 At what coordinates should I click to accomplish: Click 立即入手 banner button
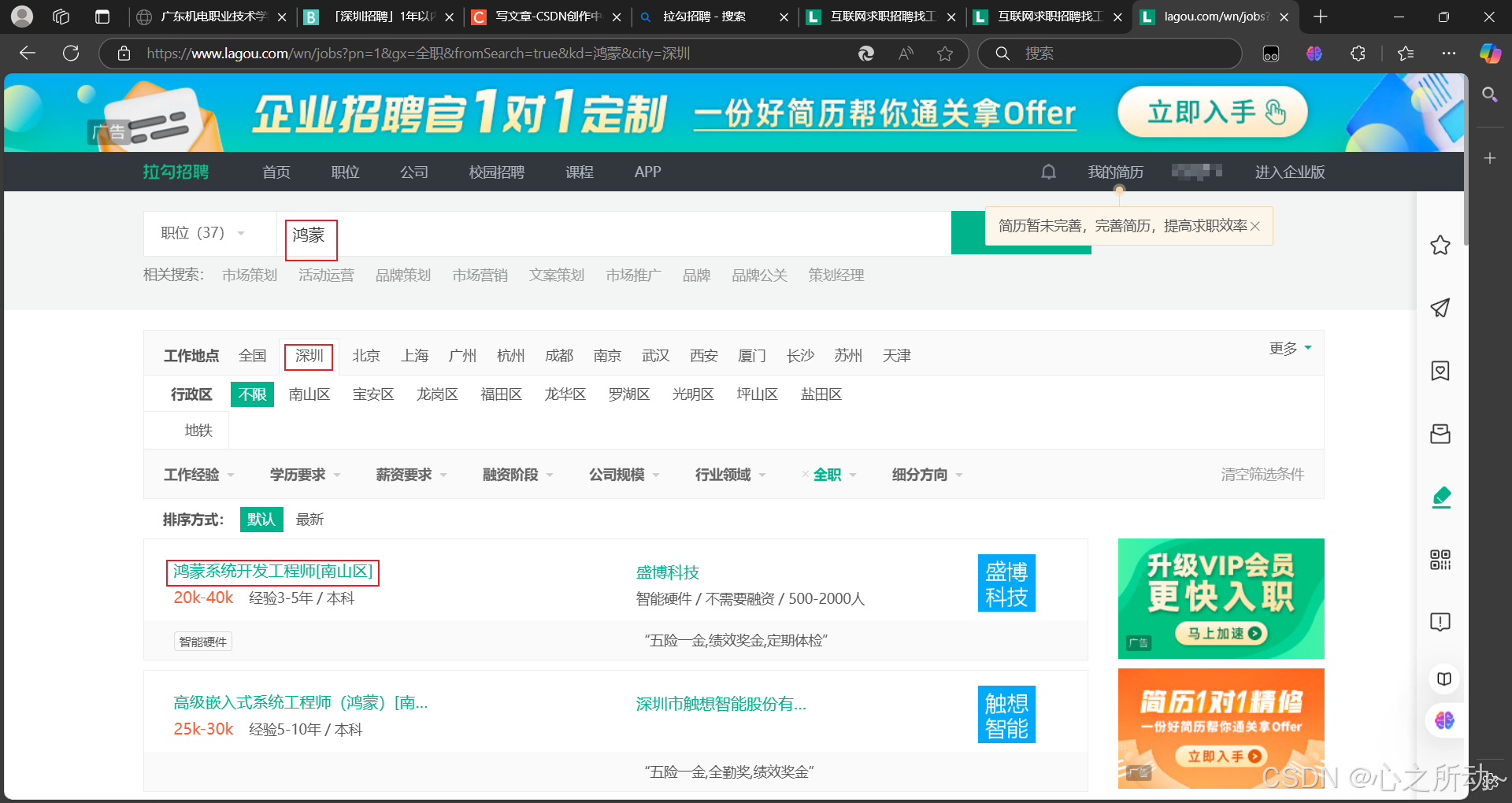(1213, 112)
